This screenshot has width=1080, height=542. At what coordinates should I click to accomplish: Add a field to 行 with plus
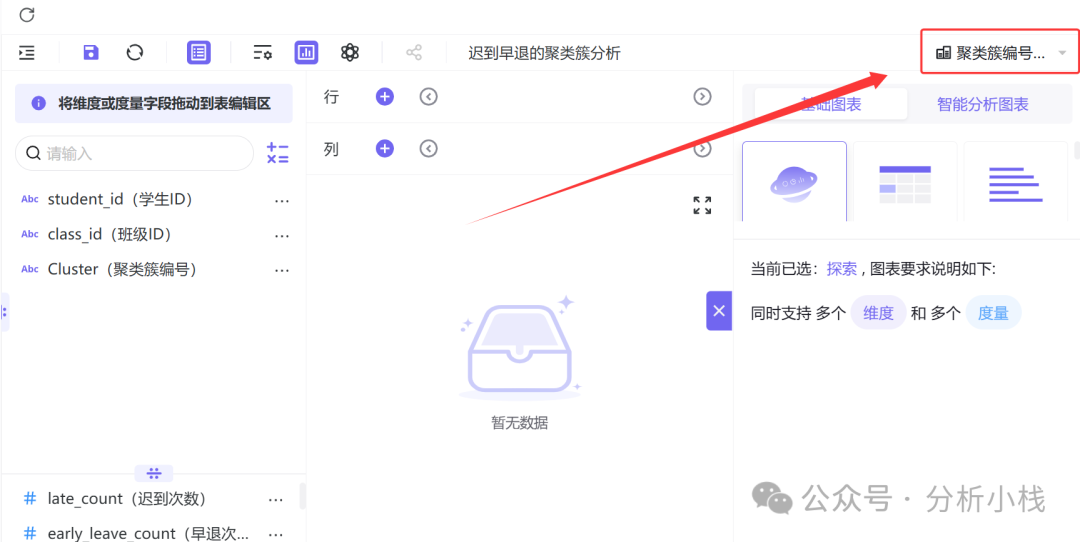click(384, 97)
